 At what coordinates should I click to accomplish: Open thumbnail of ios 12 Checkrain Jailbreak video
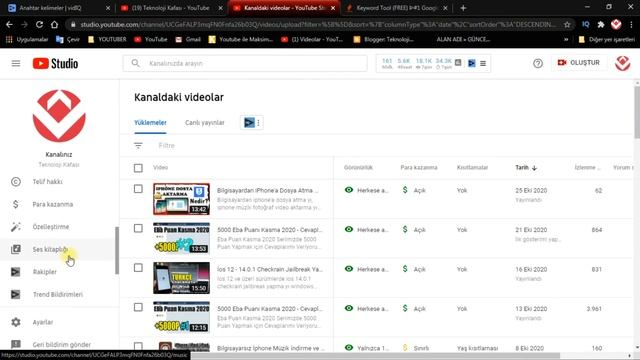(182, 278)
